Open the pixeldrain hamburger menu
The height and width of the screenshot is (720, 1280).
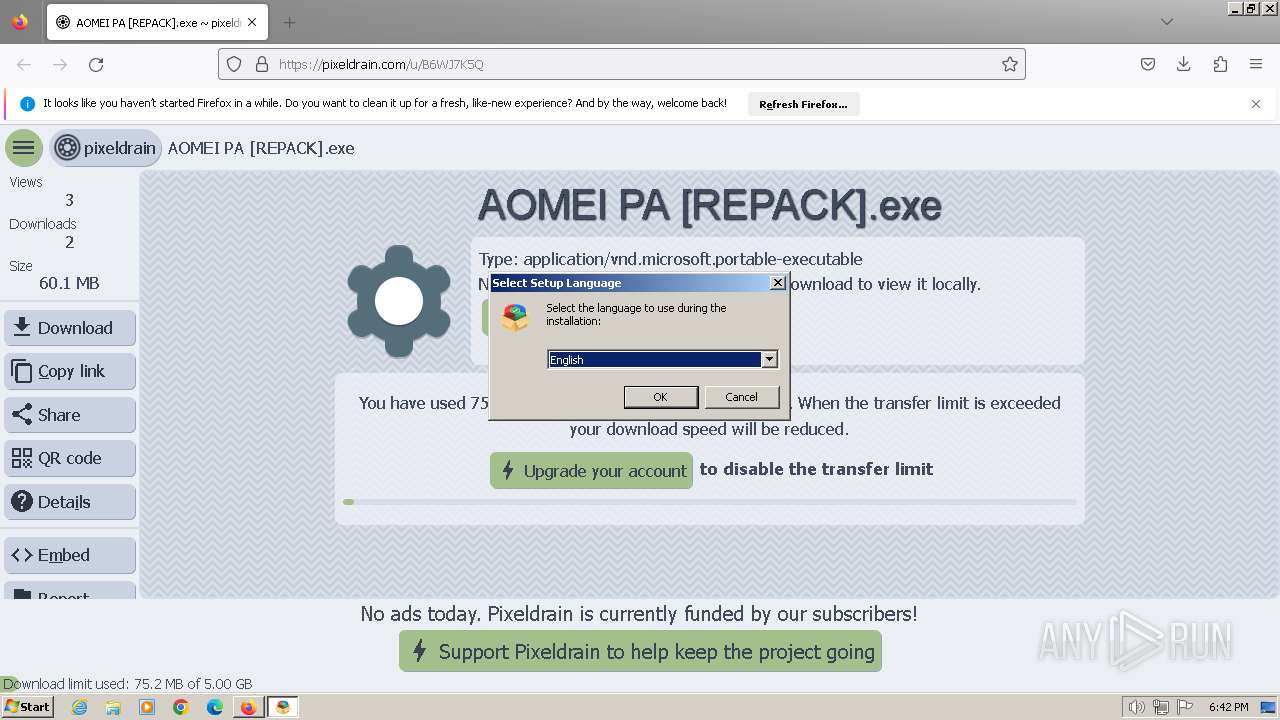[x=24, y=148]
